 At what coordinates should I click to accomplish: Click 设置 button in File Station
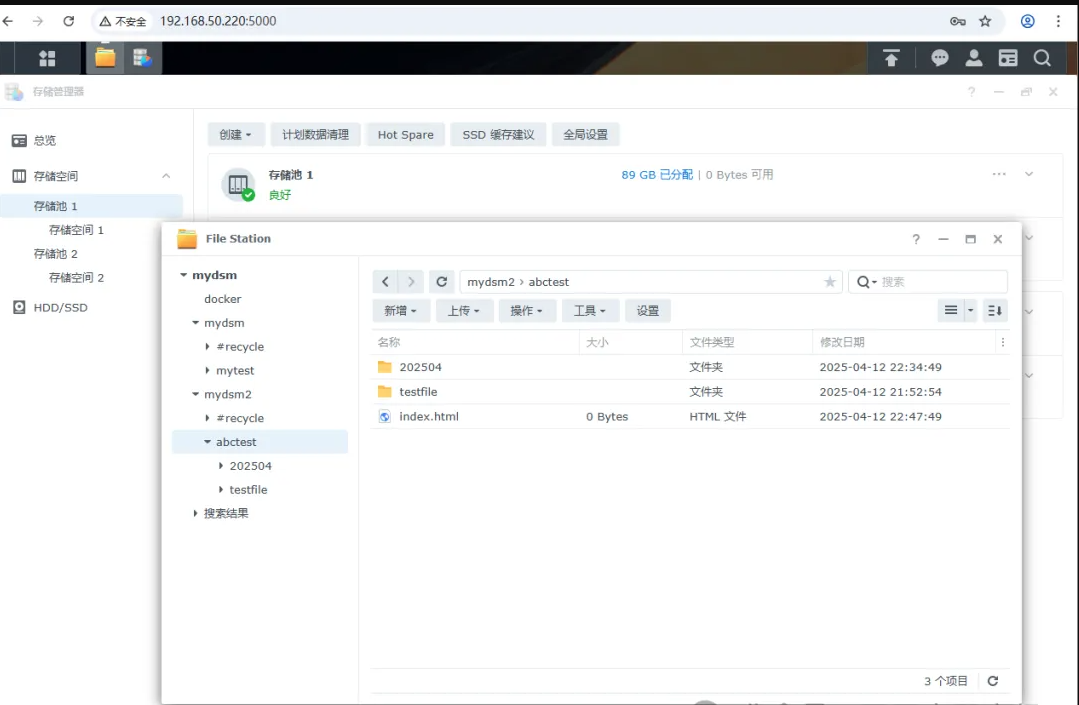[x=648, y=311]
